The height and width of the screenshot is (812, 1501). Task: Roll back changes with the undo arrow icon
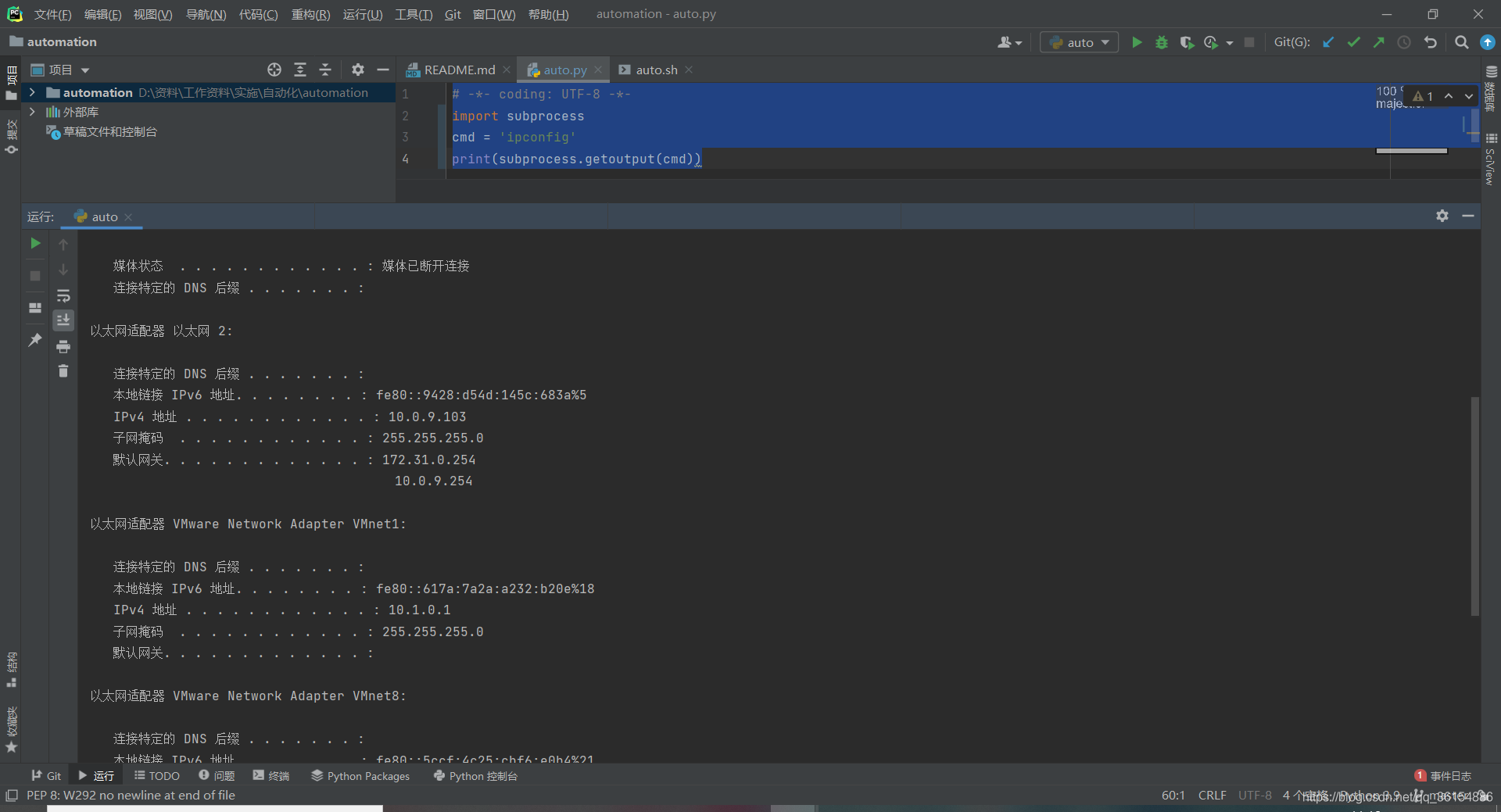point(1431,42)
